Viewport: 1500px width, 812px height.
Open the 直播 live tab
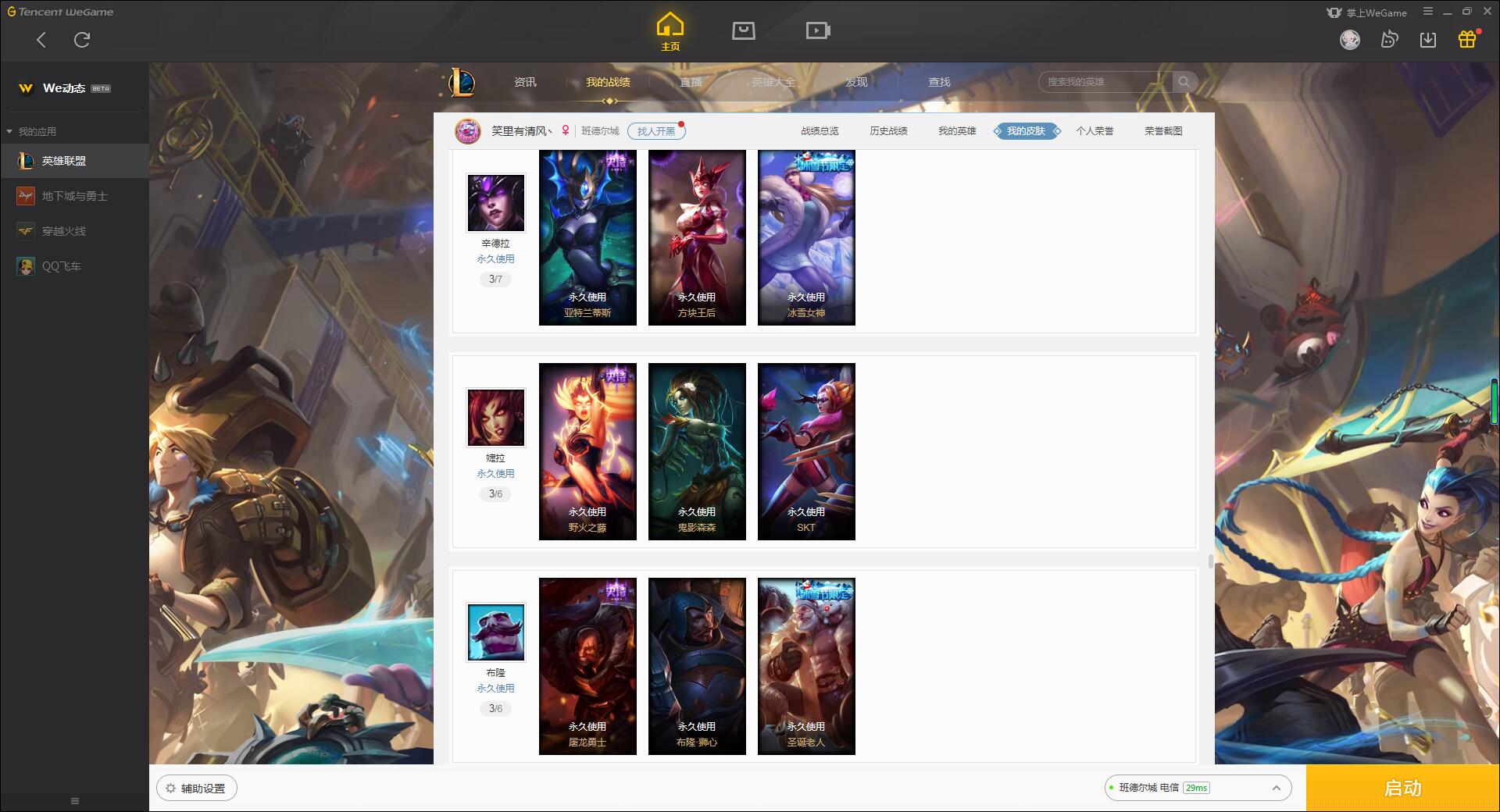(x=691, y=82)
